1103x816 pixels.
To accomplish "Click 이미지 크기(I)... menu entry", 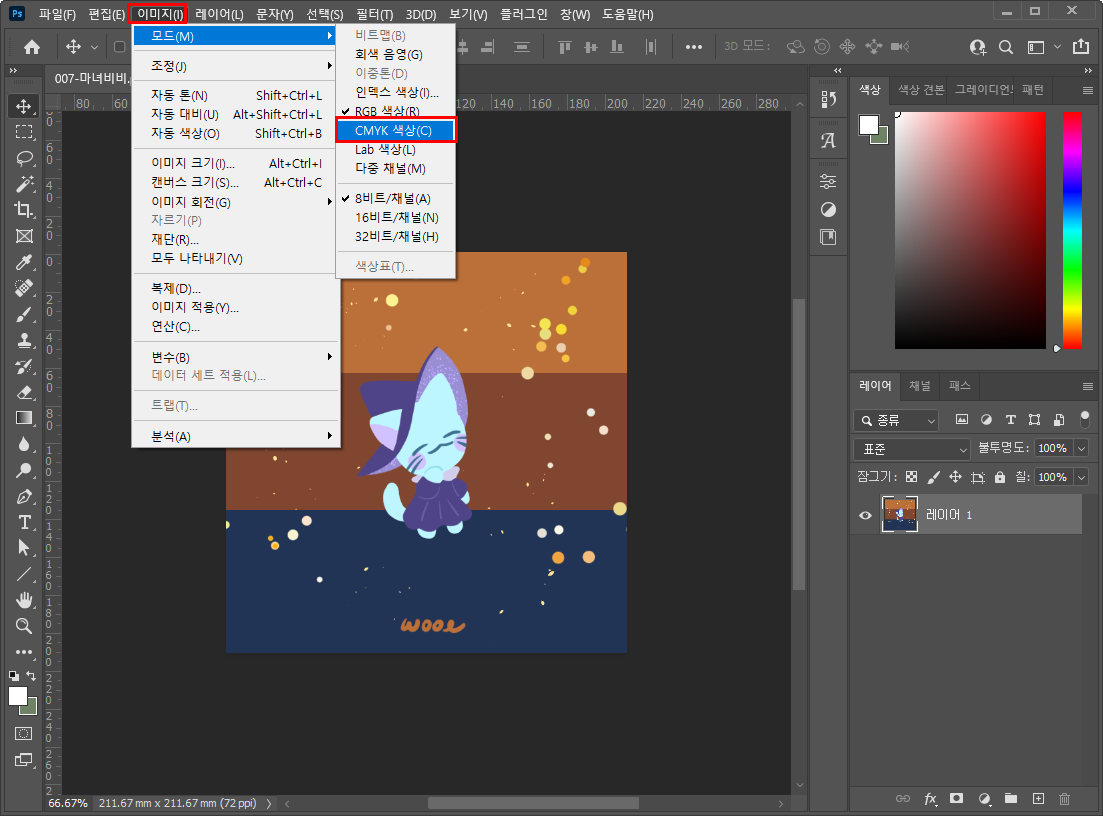I will [236, 163].
